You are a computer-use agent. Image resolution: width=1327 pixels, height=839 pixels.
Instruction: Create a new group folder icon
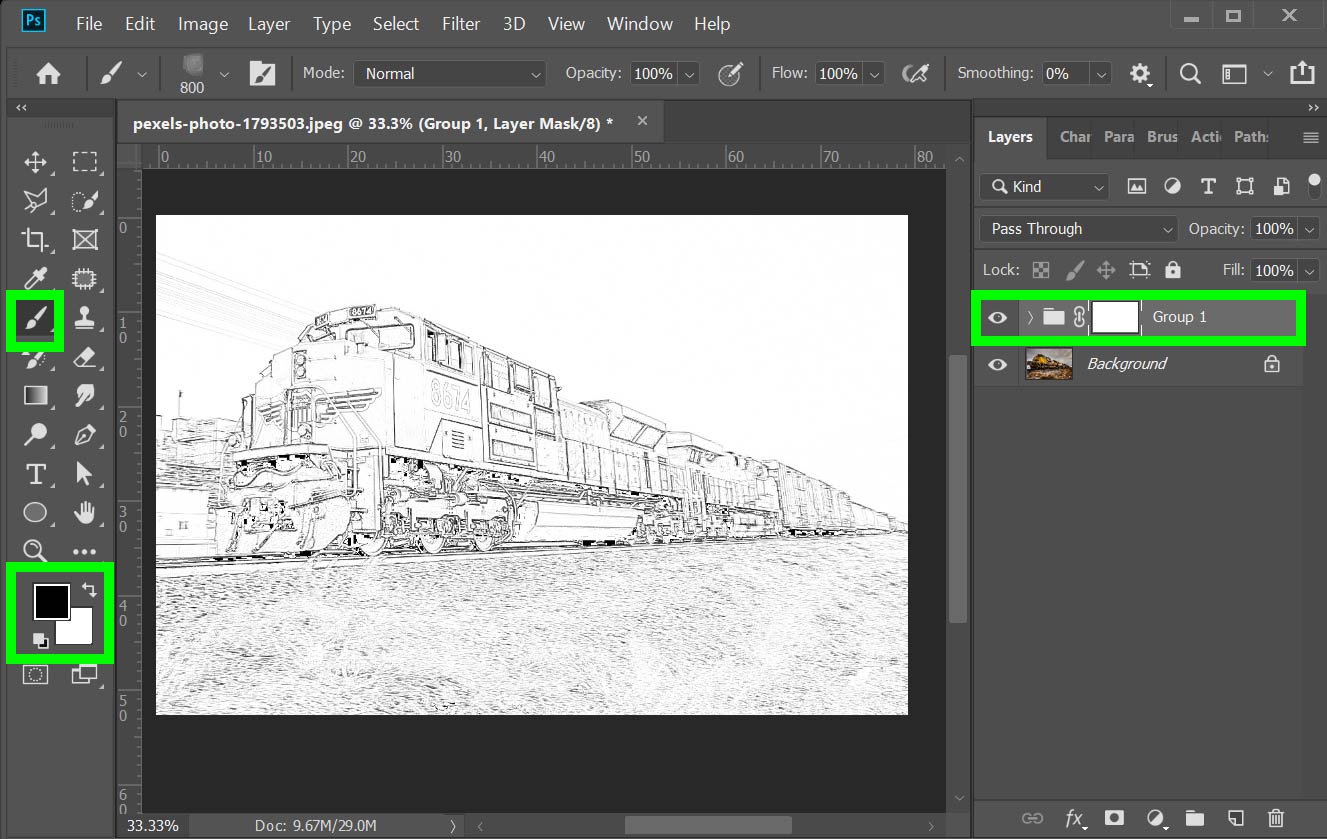click(1194, 818)
